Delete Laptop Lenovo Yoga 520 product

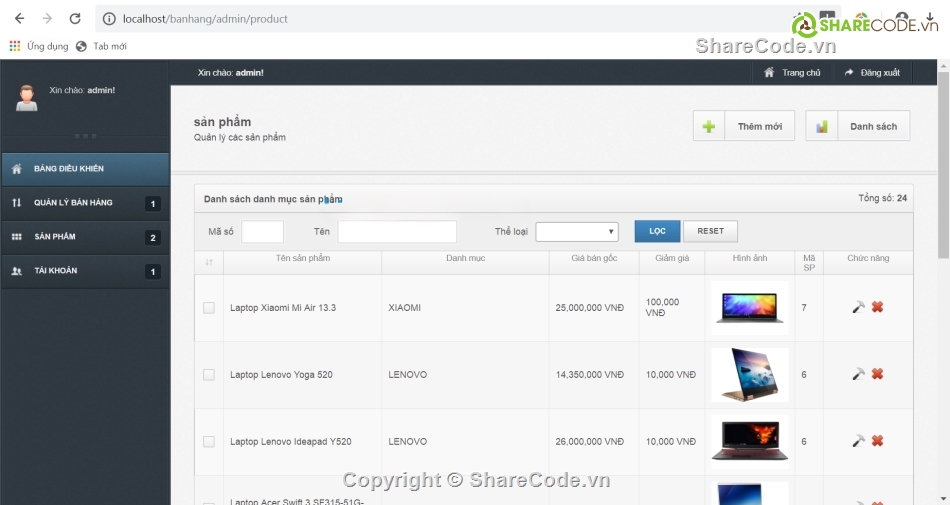tap(877, 374)
